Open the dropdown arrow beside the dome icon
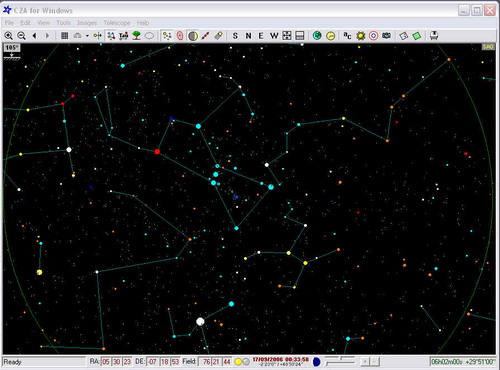This screenshot has height=370, width=500. click(x=87, y=36)
